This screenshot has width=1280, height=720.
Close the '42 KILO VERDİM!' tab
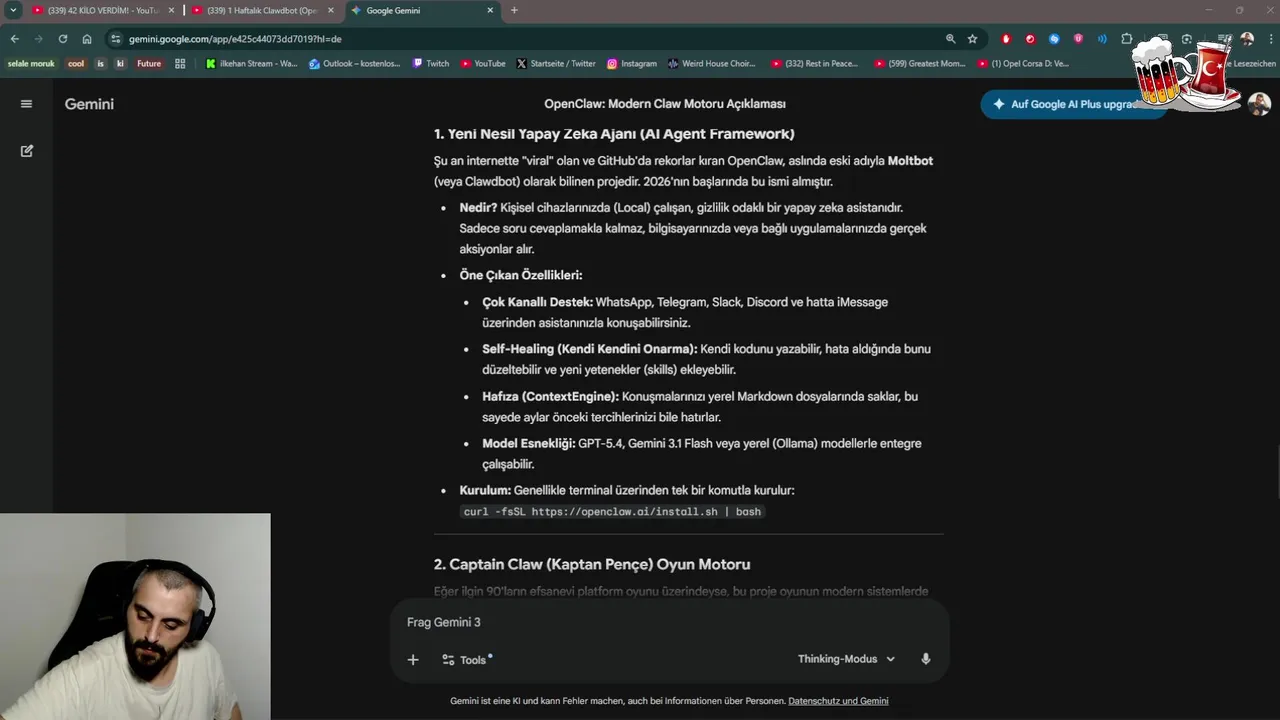pyautogui.click(x=171, y=10)
